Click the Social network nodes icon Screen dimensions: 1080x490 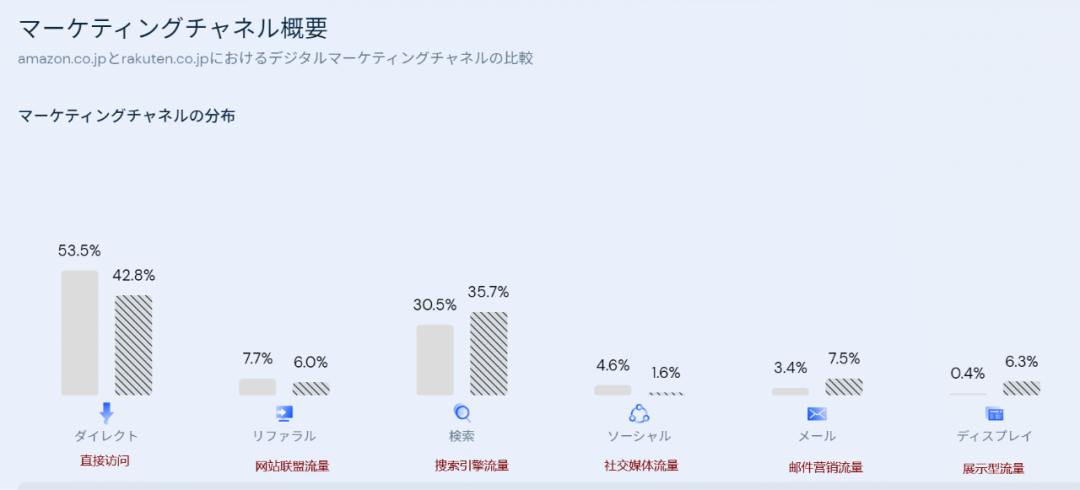[639, 413]
